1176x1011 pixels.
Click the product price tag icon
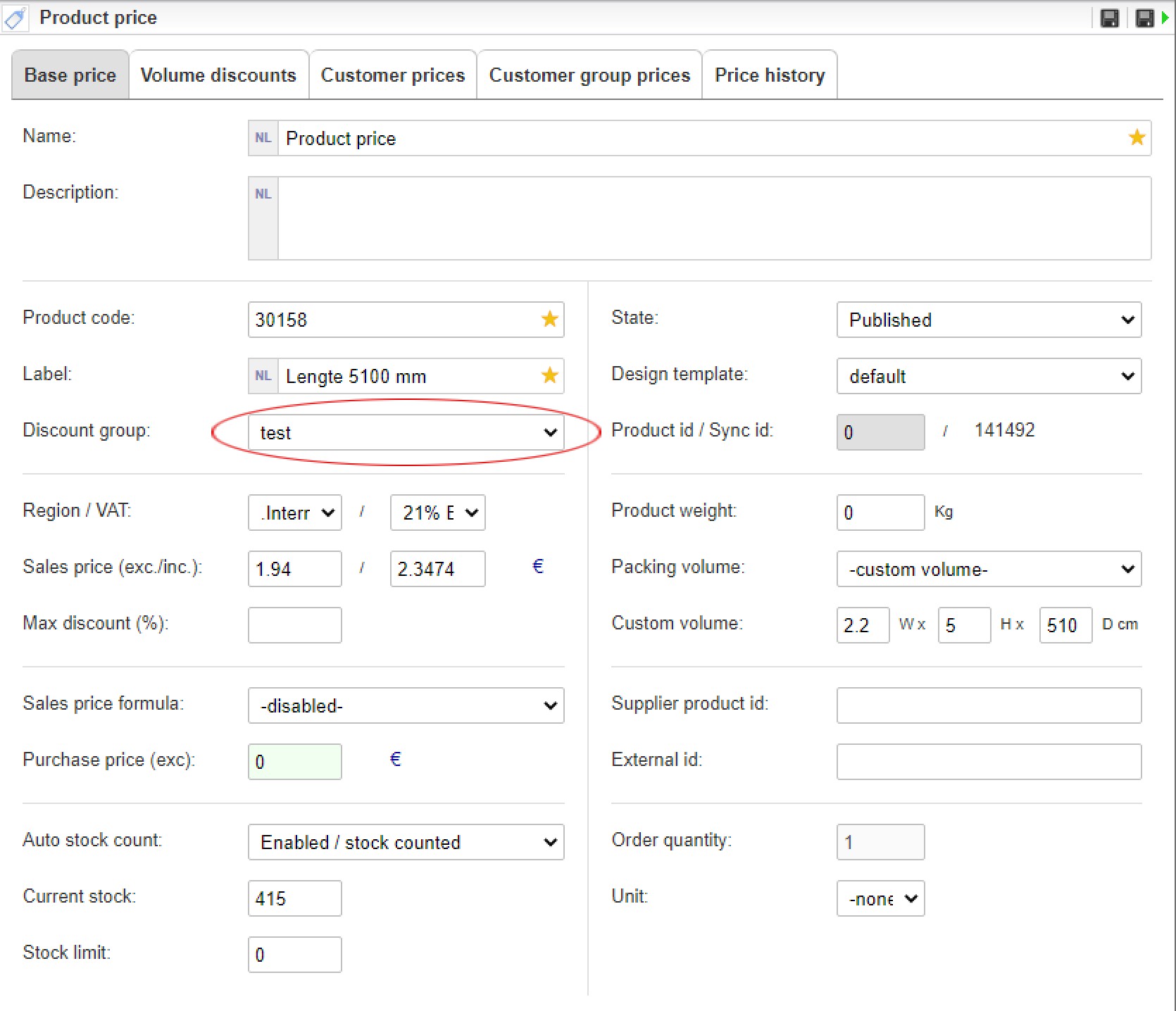15,18
